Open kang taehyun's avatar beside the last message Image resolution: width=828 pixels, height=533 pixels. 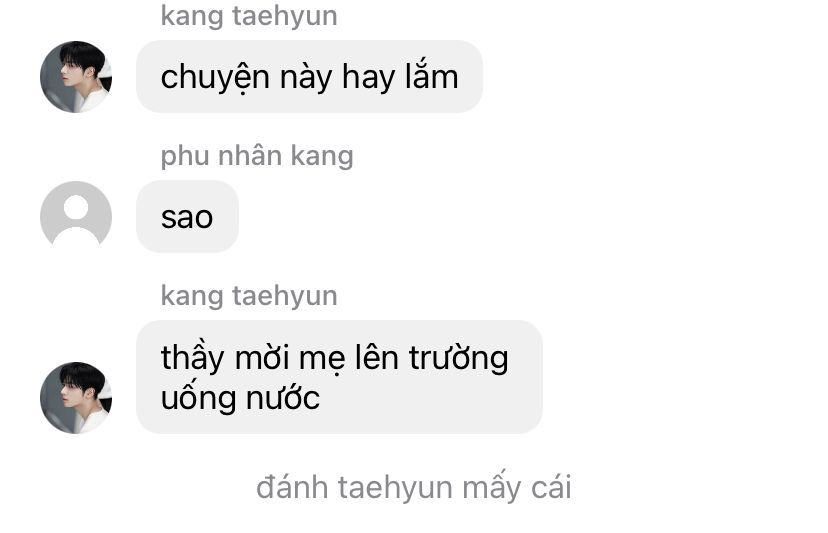click(76, 398)
